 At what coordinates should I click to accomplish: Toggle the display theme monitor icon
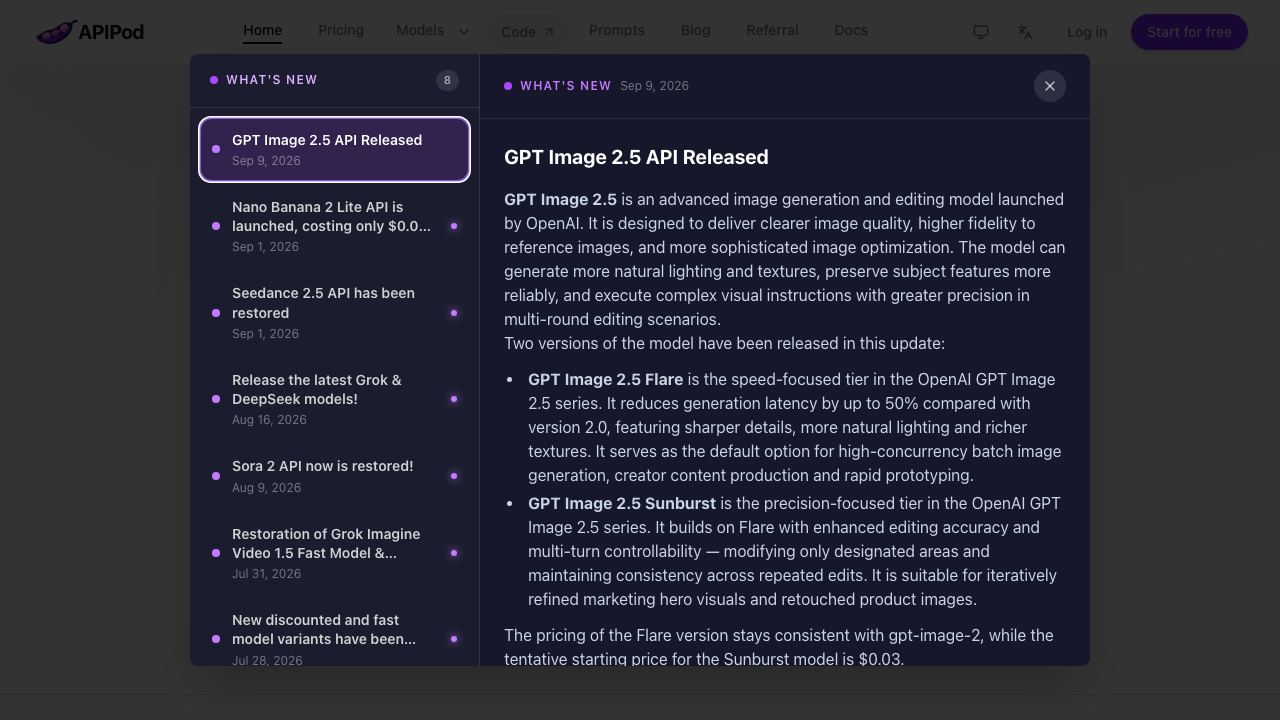click(981, 32)
